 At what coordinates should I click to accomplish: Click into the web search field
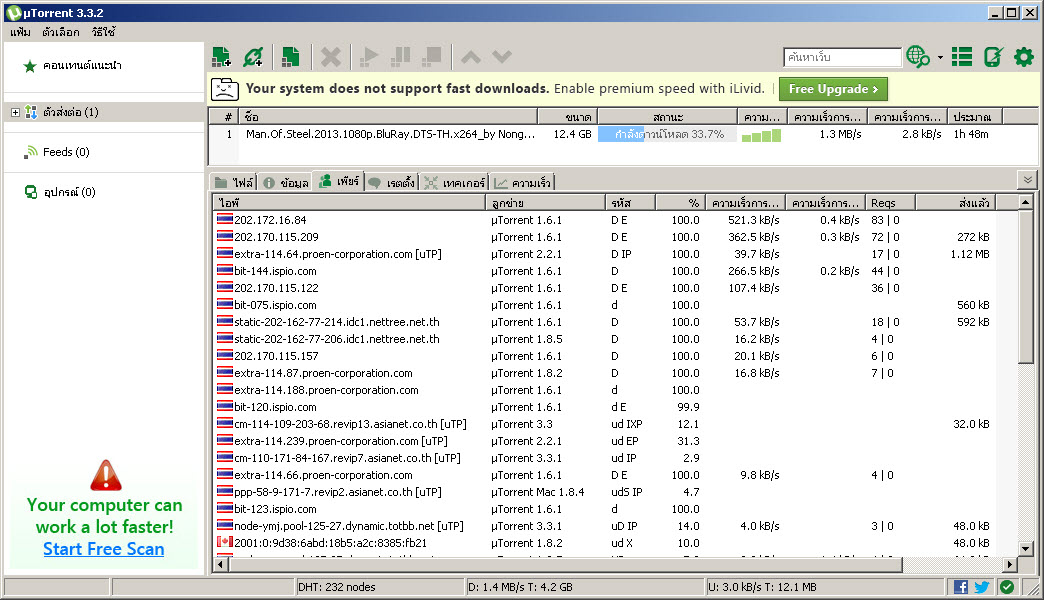point(842,57)
